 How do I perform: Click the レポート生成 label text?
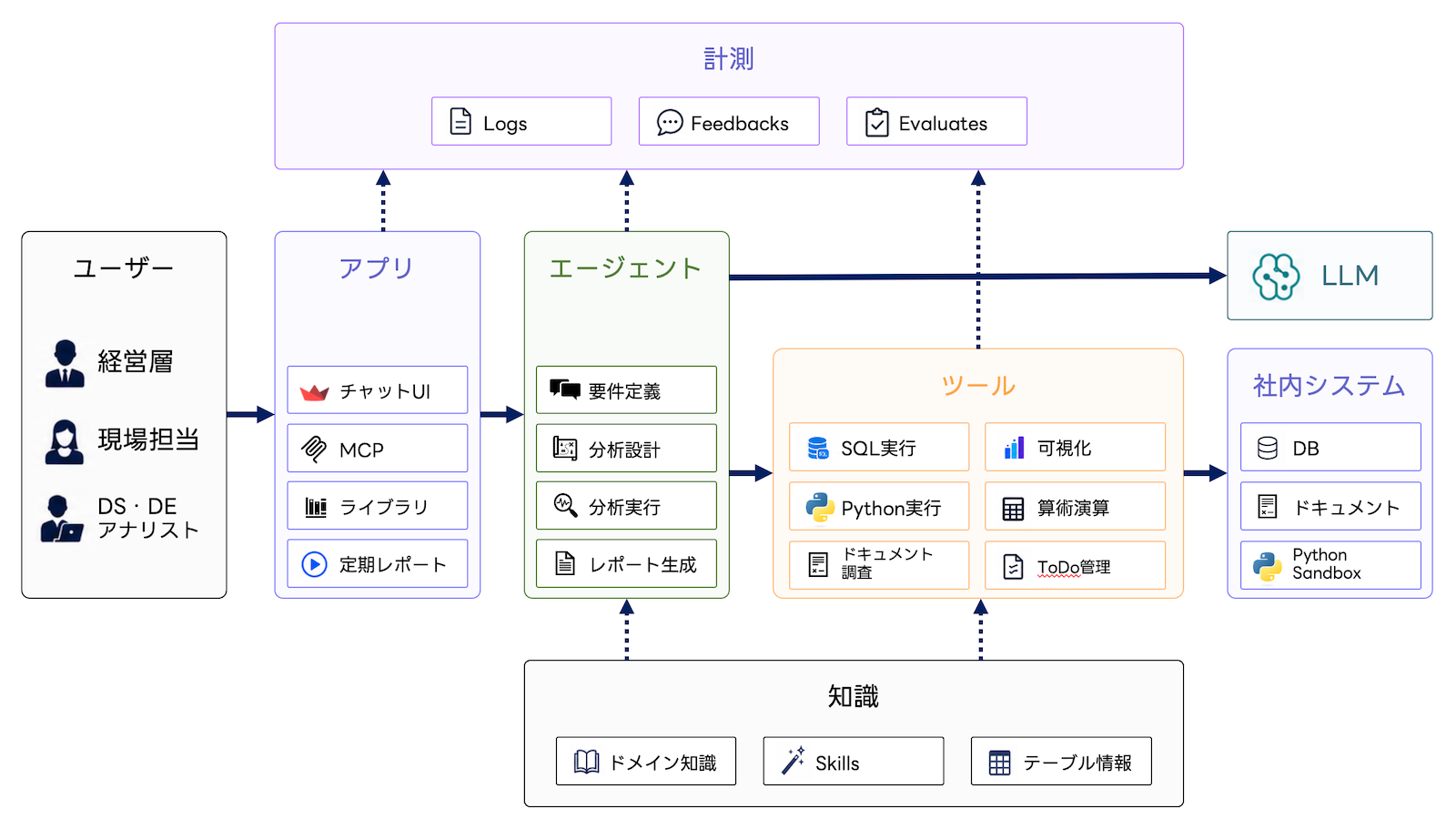tap(643, 565)
